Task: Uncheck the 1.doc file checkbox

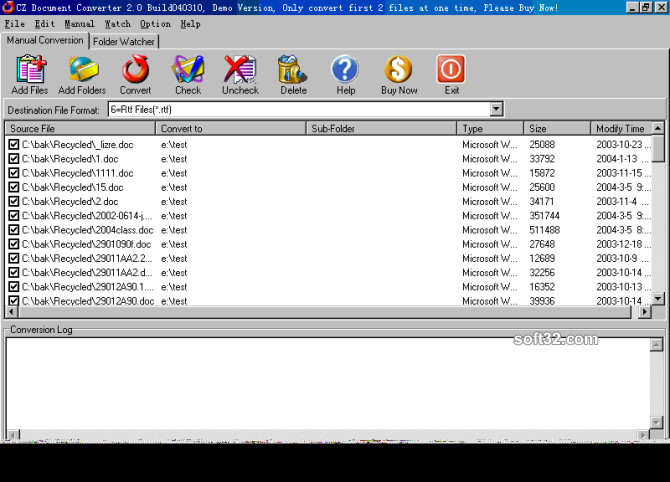Action: (x=14, y=159)
